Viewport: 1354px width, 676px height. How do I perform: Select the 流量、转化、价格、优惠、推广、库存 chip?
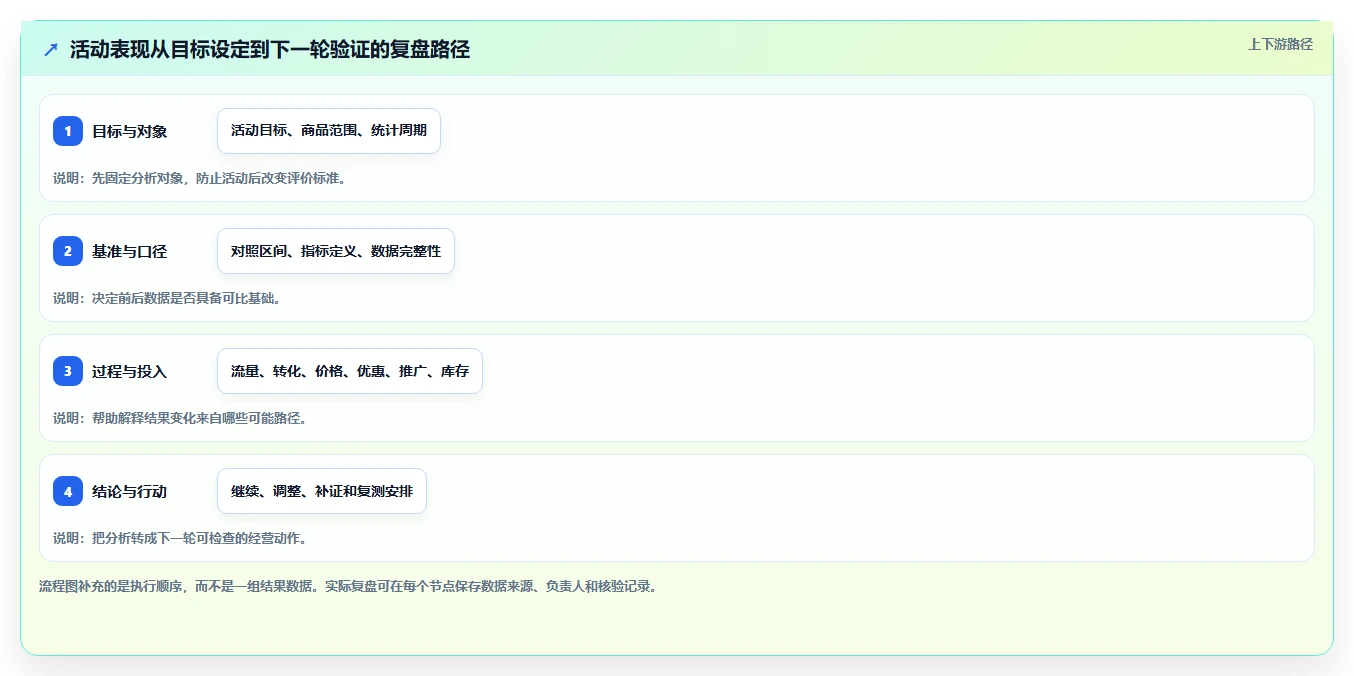(x=350, y=371)
